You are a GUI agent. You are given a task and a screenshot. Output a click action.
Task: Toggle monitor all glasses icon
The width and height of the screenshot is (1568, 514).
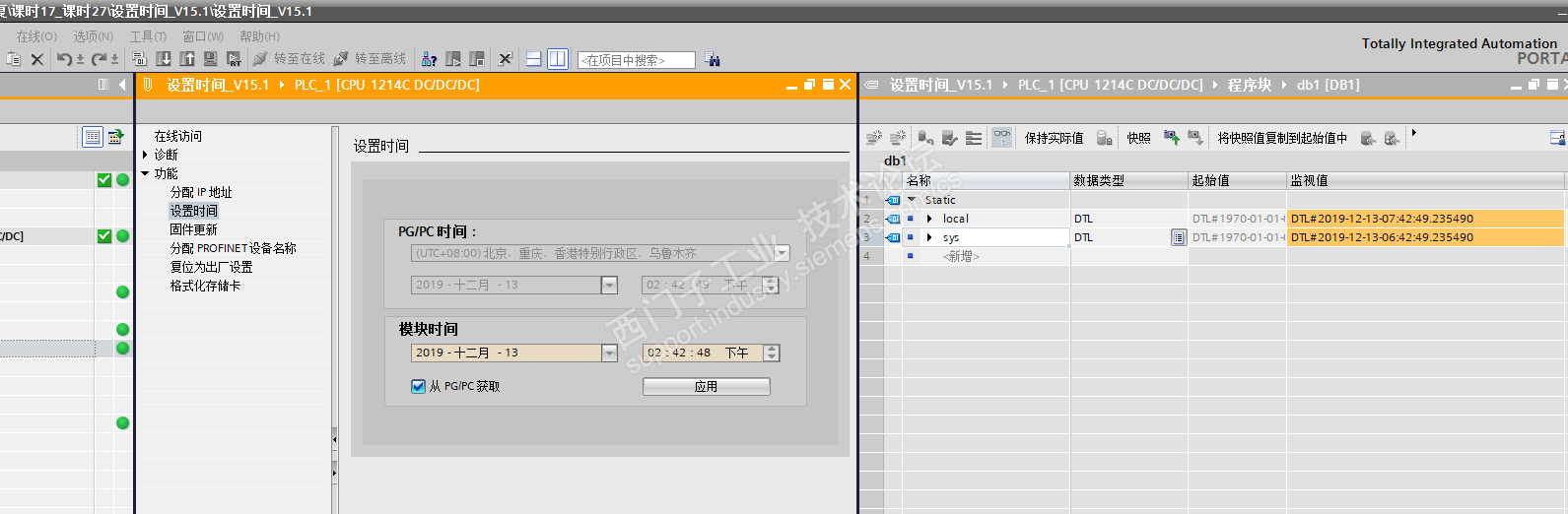(1001, 138)
